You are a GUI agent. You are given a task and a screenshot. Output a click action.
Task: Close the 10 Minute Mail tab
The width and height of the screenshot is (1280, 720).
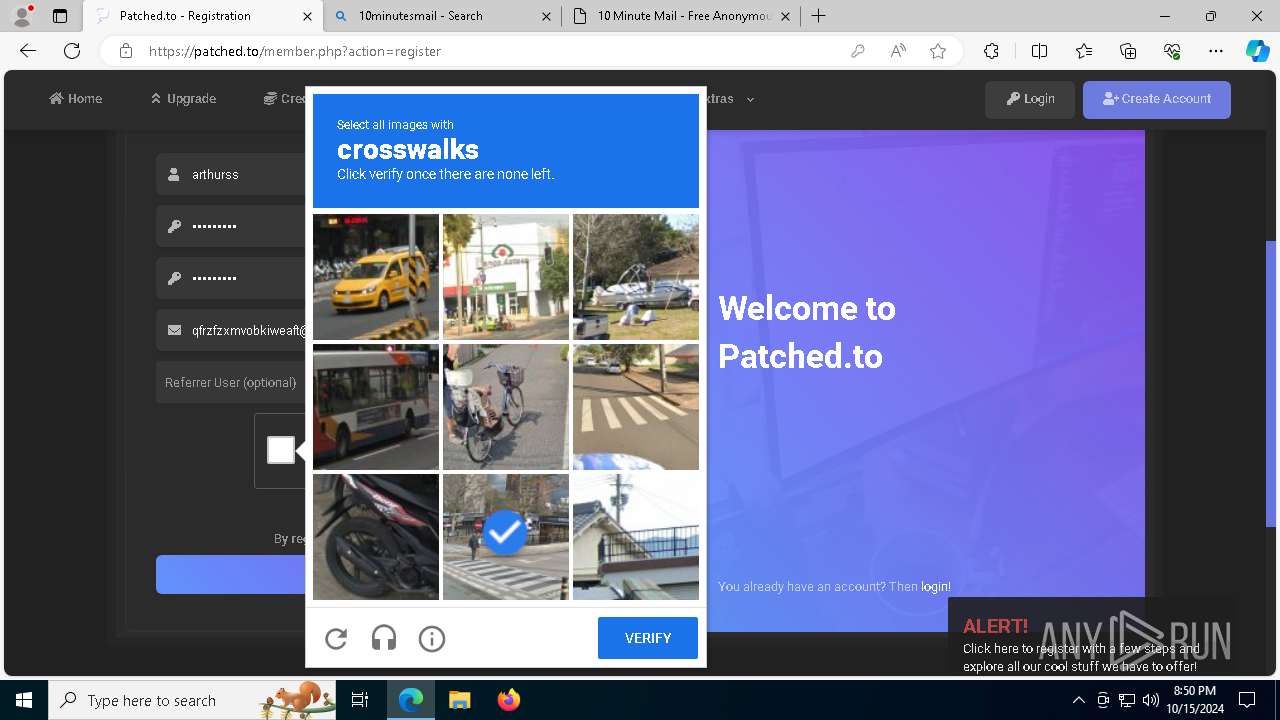pyautogui.click(x=785, y=16)
